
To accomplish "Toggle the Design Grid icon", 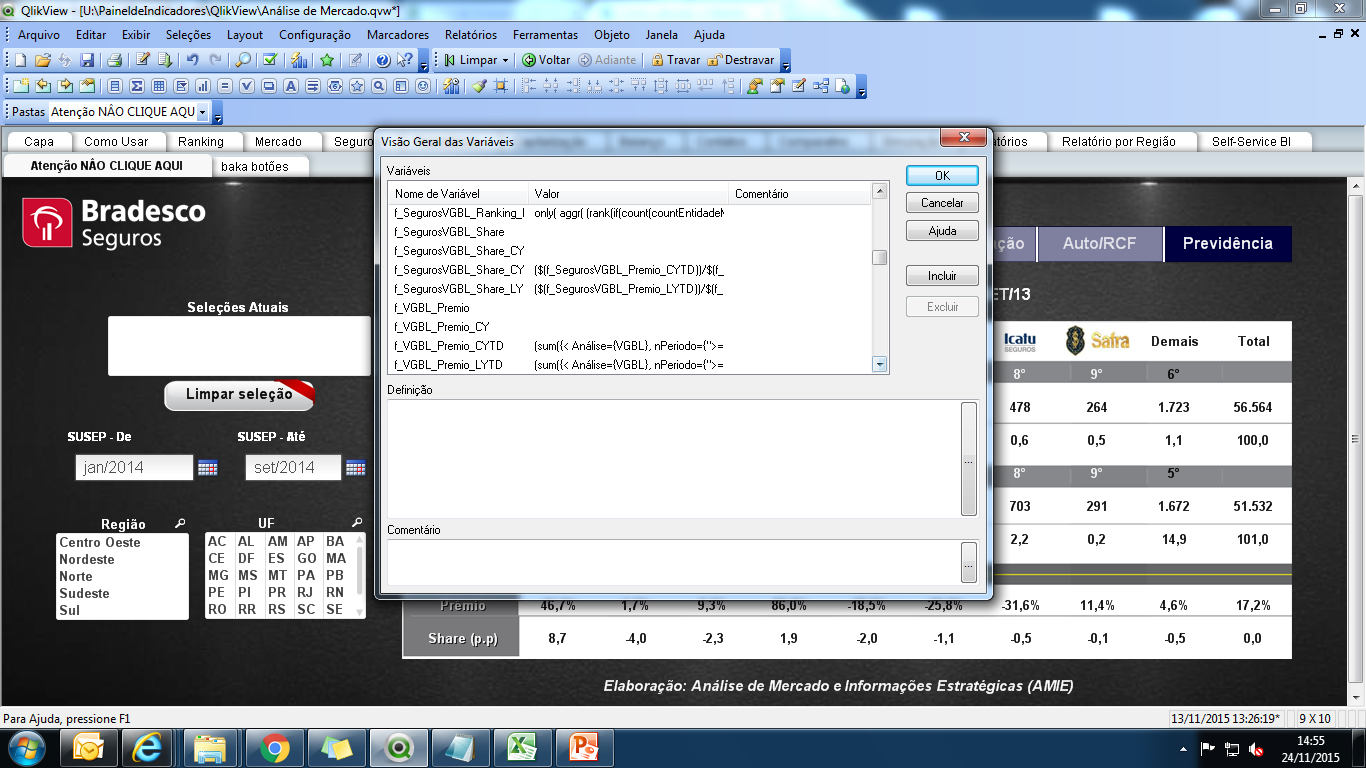I will (501, 86).
